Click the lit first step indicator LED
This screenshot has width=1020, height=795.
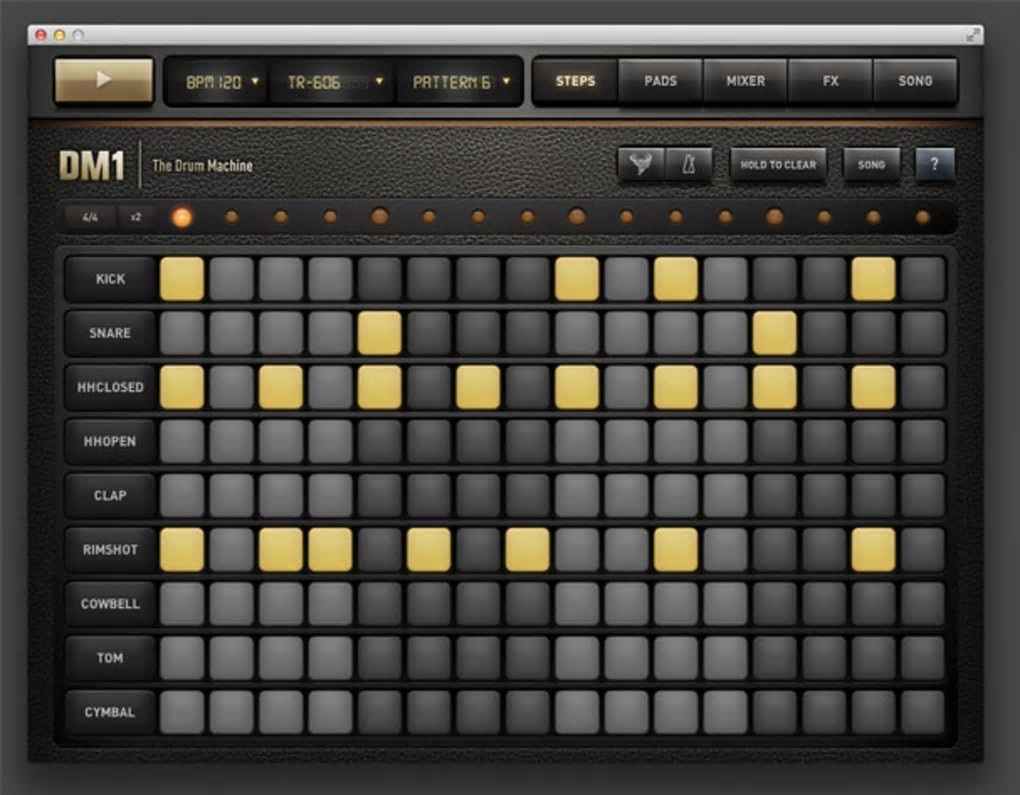point(182,217)
